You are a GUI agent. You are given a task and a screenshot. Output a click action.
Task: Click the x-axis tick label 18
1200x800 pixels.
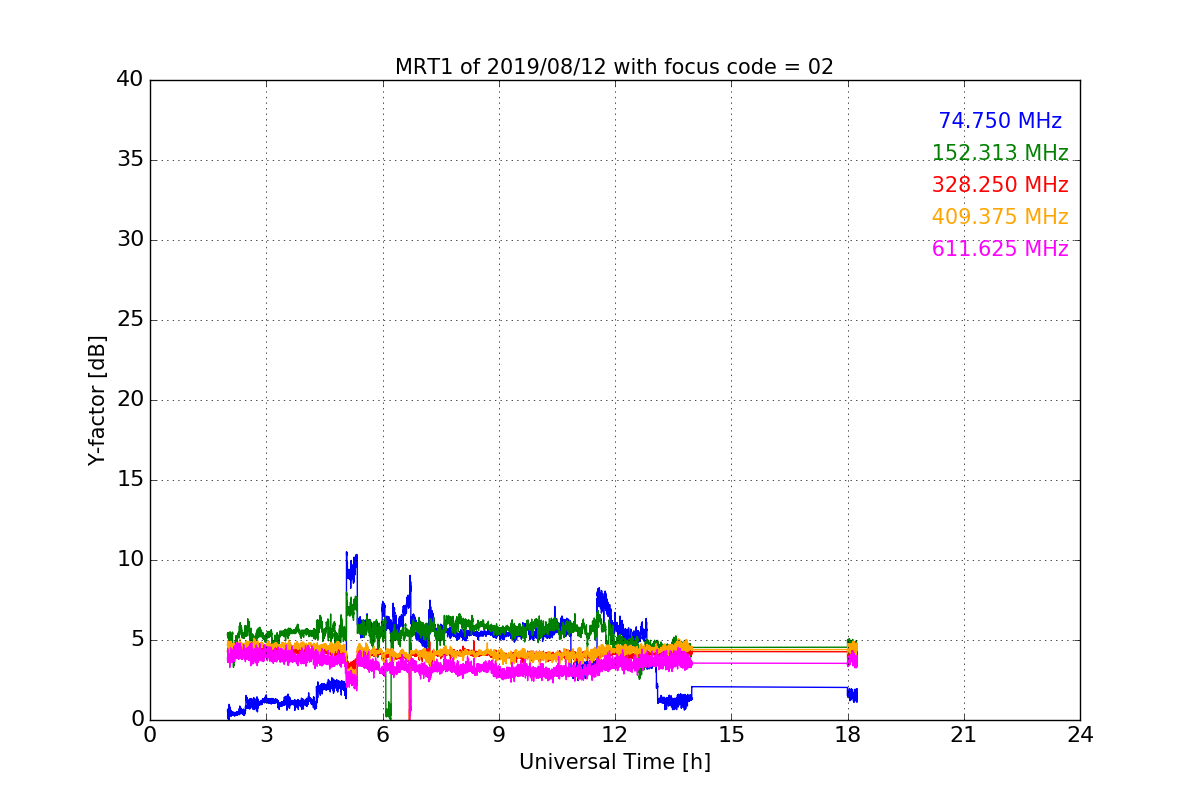848,734
